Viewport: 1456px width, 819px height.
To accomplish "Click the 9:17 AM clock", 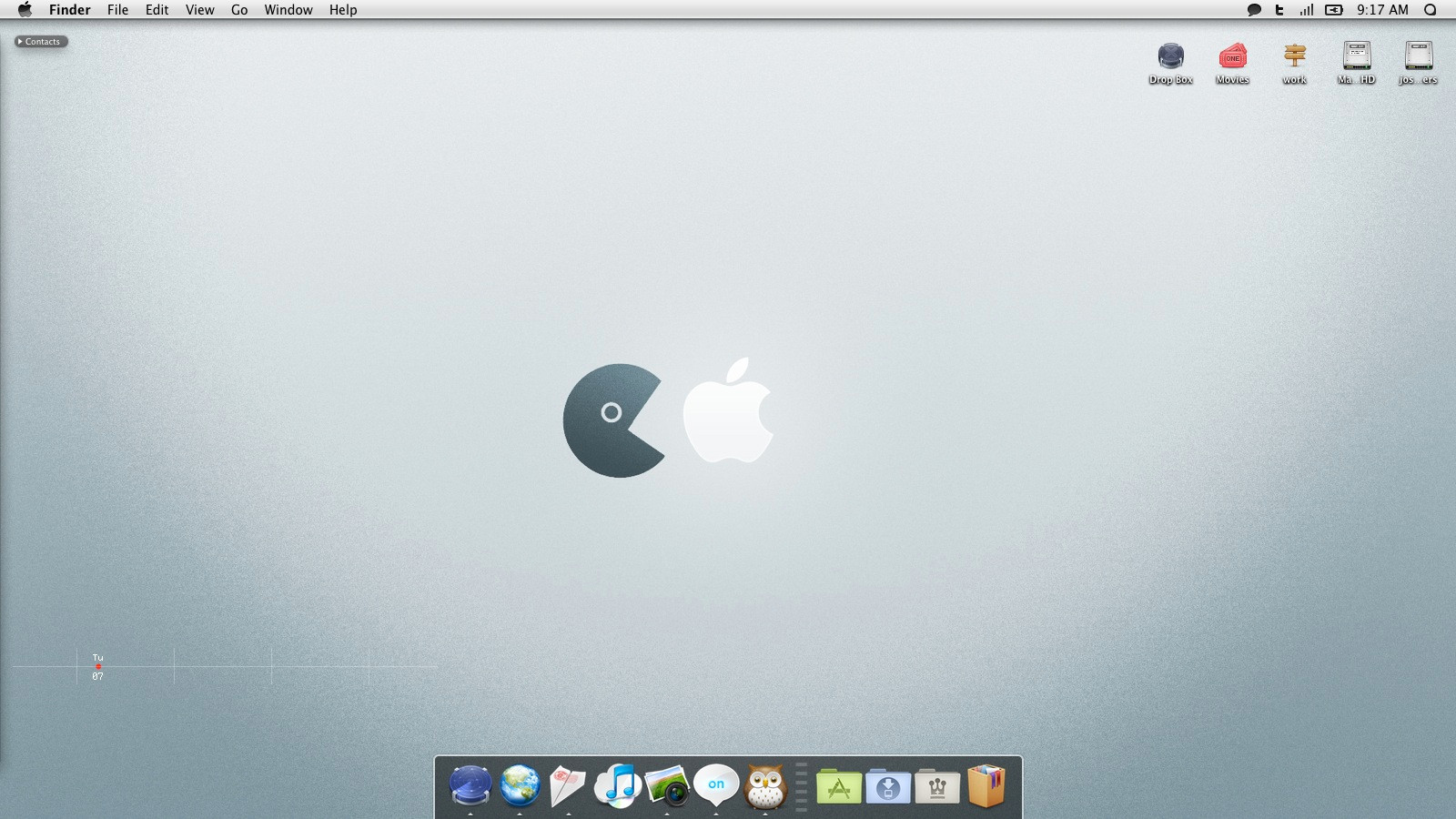I will [x=1382, y=10].
